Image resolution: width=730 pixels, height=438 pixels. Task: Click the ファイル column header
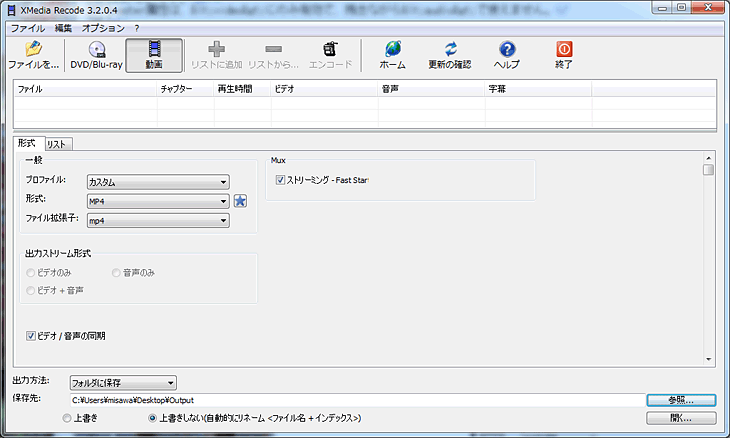click(85, 88)
